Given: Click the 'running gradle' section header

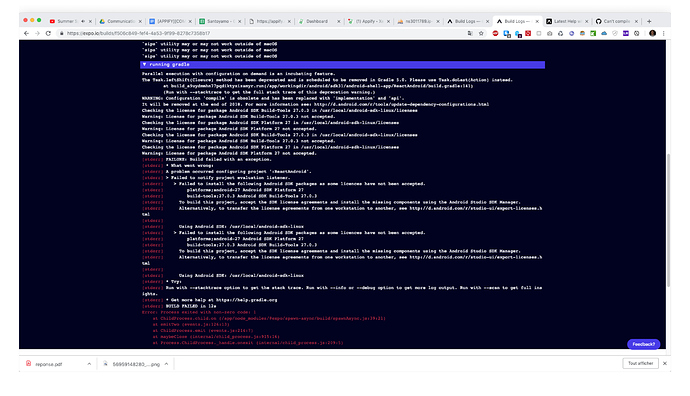Looking at the screenshot, I should (x=342, y=65).
